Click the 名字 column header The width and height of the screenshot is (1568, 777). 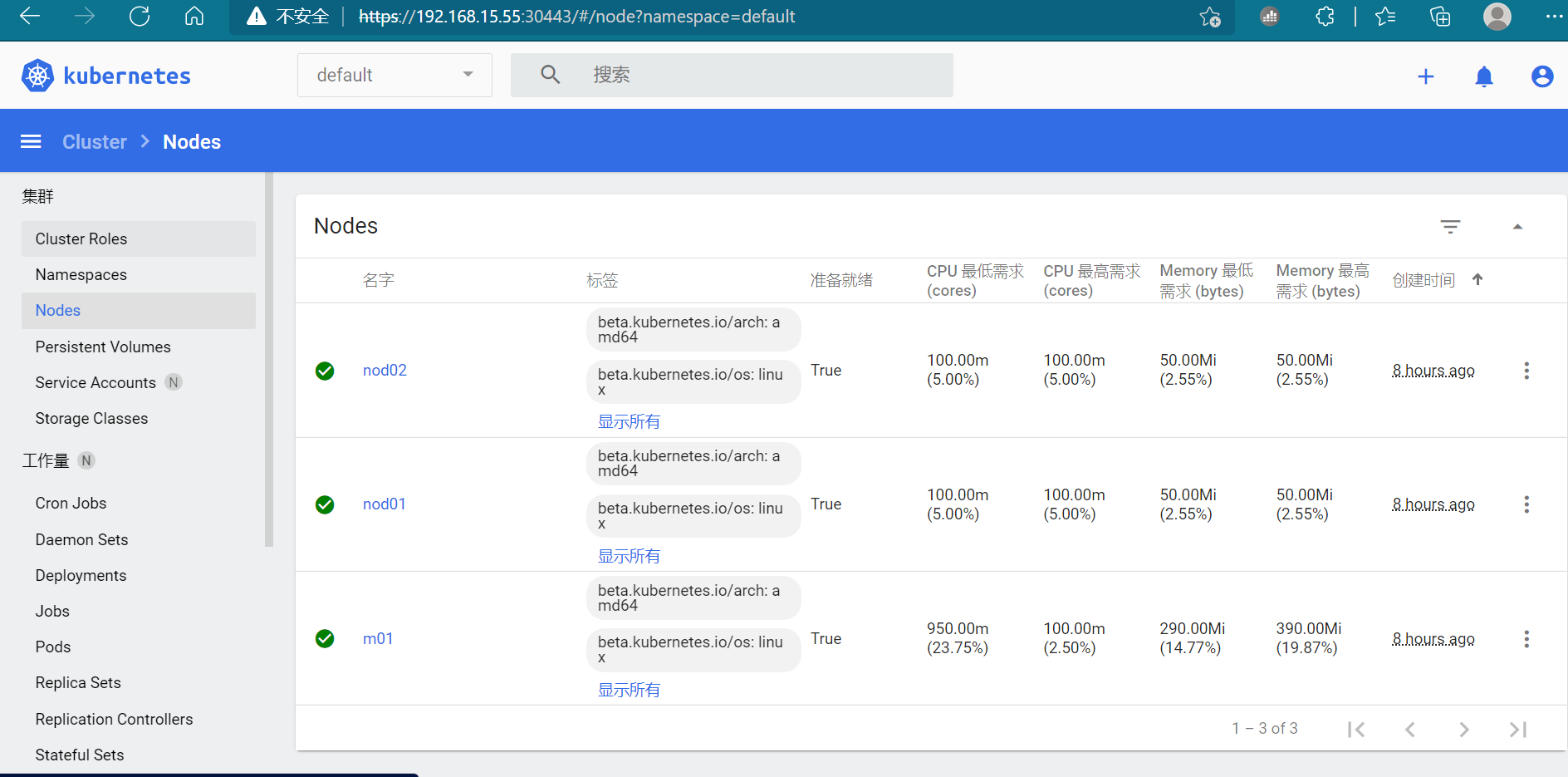coord(378,280)
